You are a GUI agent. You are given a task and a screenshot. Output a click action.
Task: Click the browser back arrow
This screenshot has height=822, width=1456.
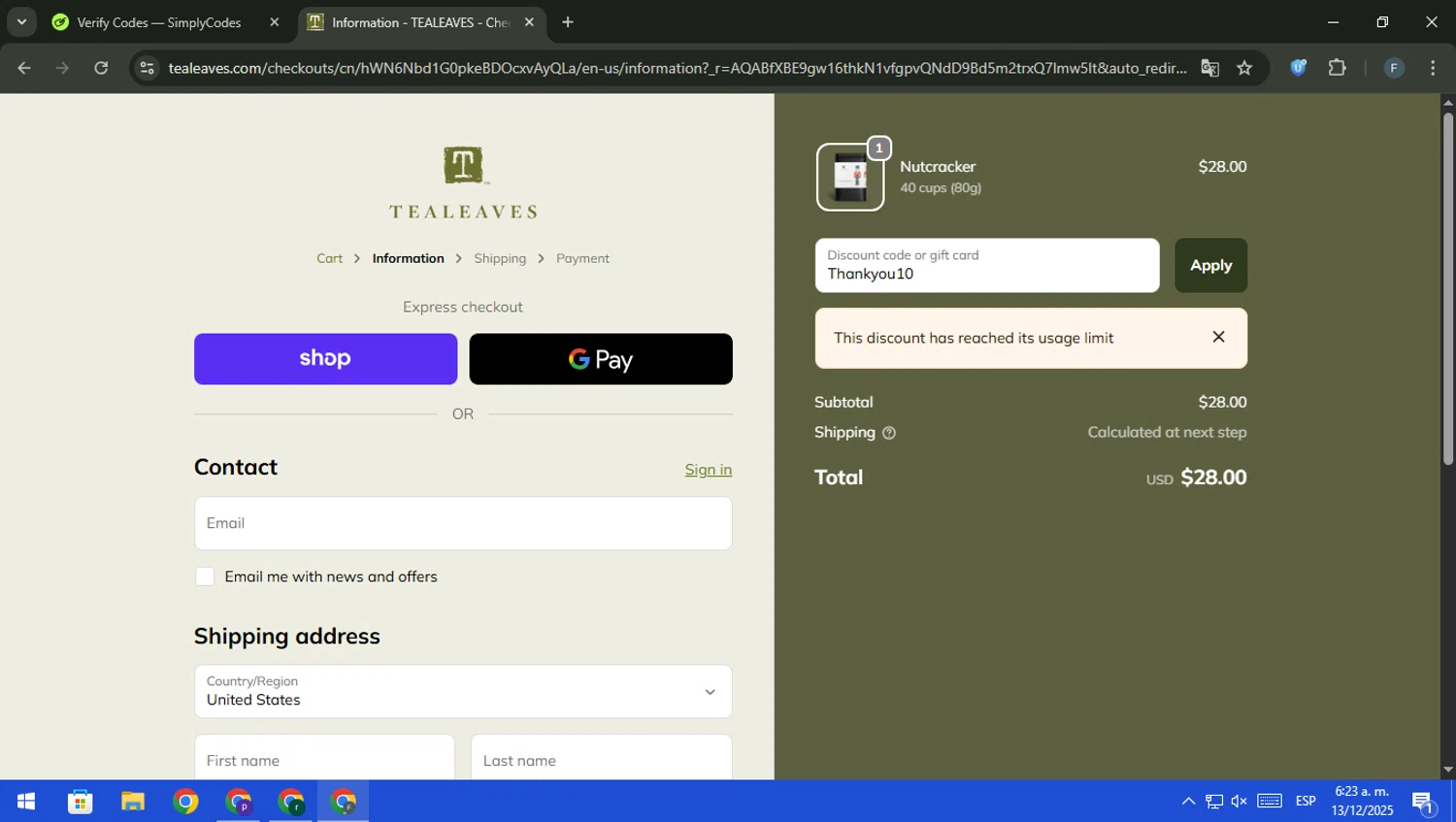click(x=24, y=68)
